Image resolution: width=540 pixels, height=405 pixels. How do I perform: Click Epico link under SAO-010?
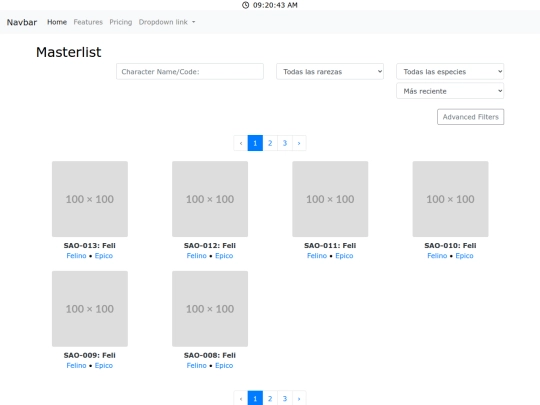click(x=464, y=256)
